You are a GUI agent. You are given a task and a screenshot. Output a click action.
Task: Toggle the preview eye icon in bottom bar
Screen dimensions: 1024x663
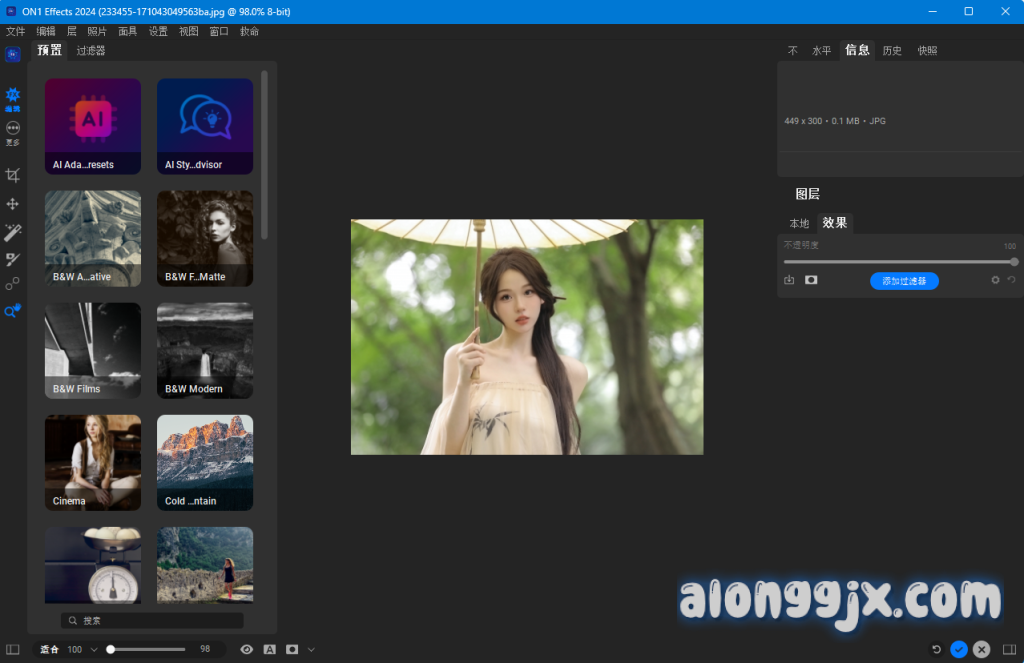[246, 649]
